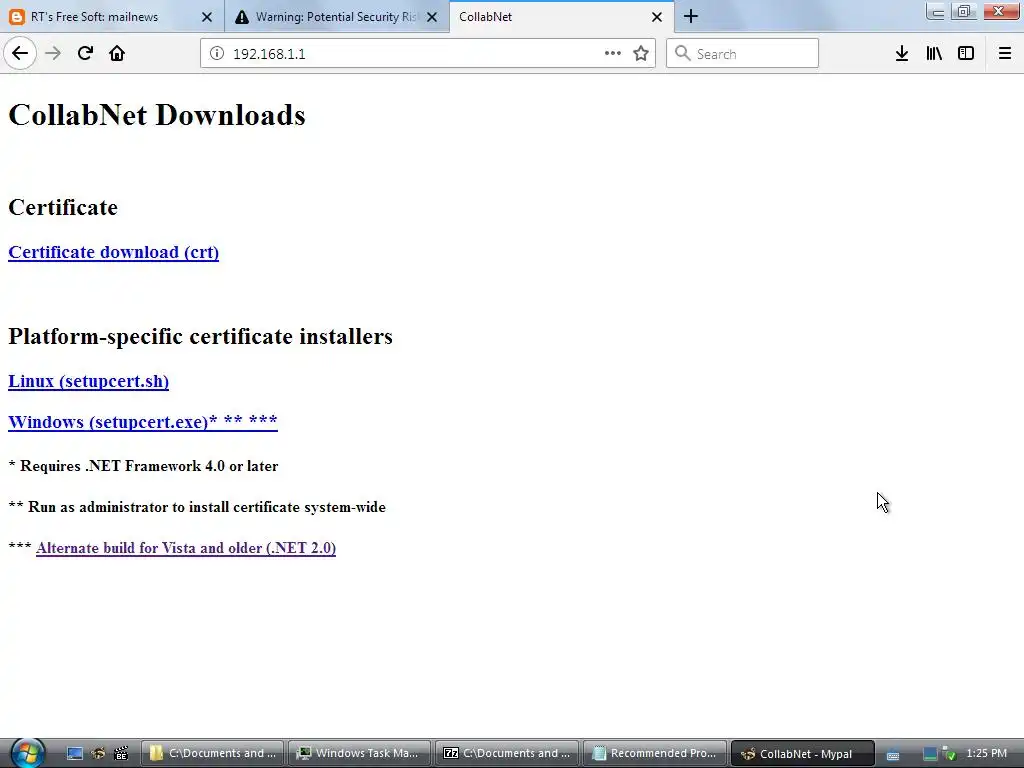
Task: Switch to Windows Task Manager taskbar button
Action: [360, 753]
